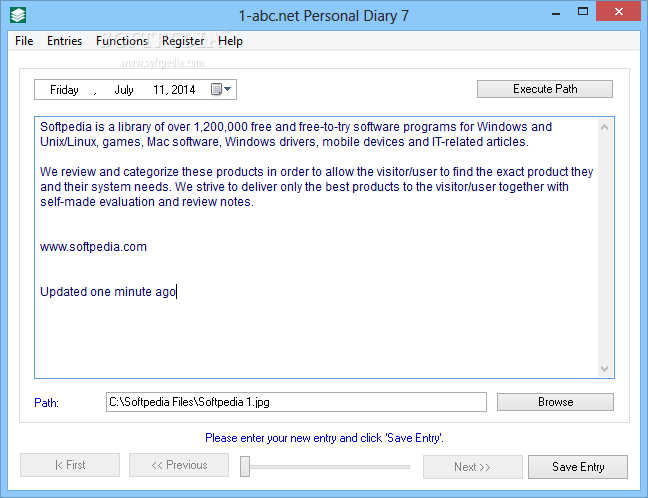Click the << Previous button
The image size is (648, 498).
[x=179, y=465]
